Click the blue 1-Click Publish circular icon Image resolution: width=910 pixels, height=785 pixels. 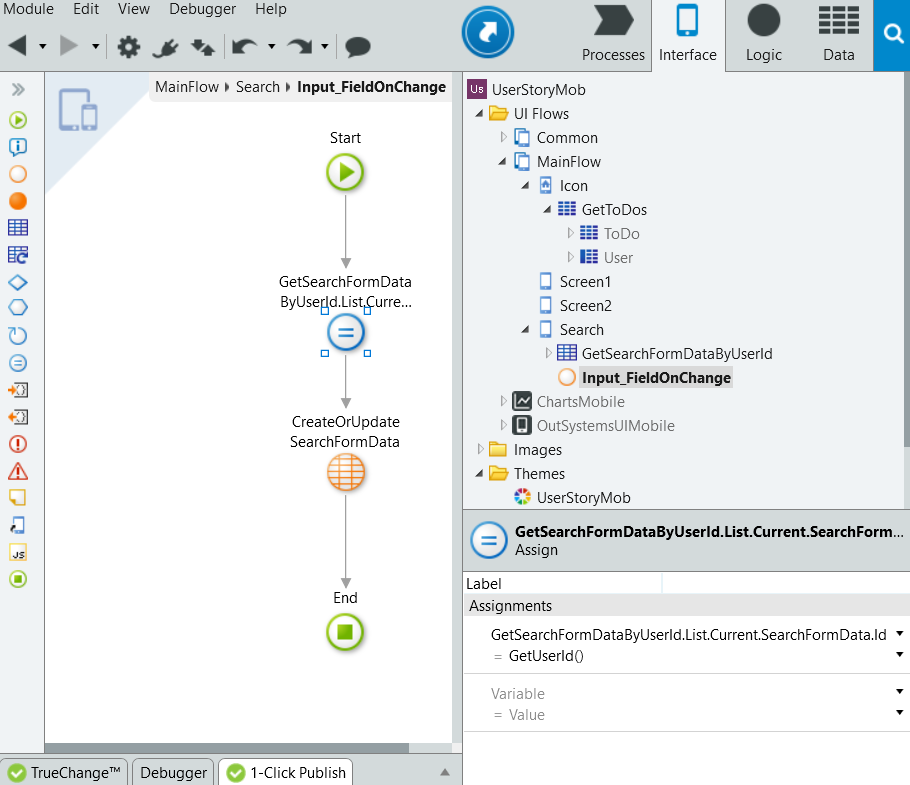(487, 31)
